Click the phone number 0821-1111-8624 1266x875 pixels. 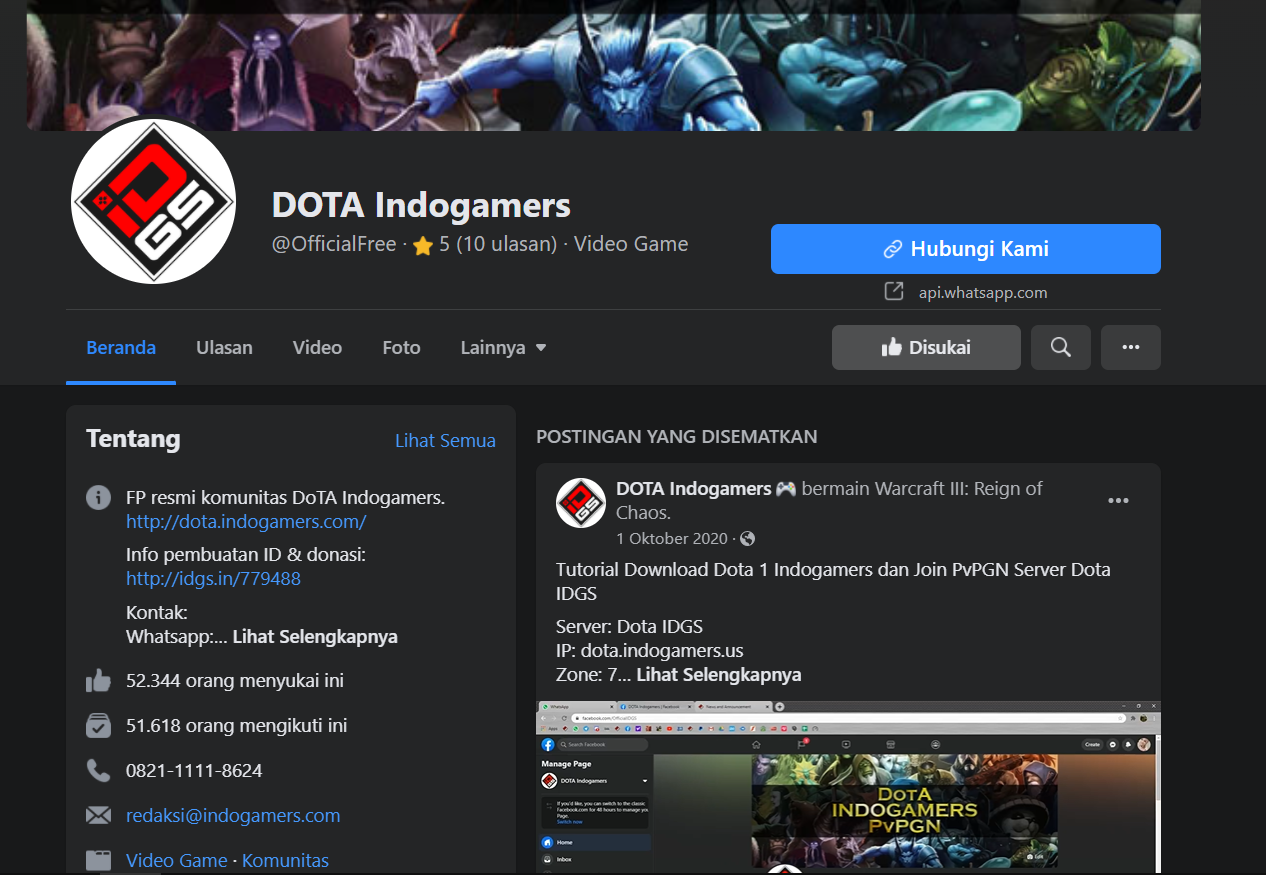pos(194,770)
